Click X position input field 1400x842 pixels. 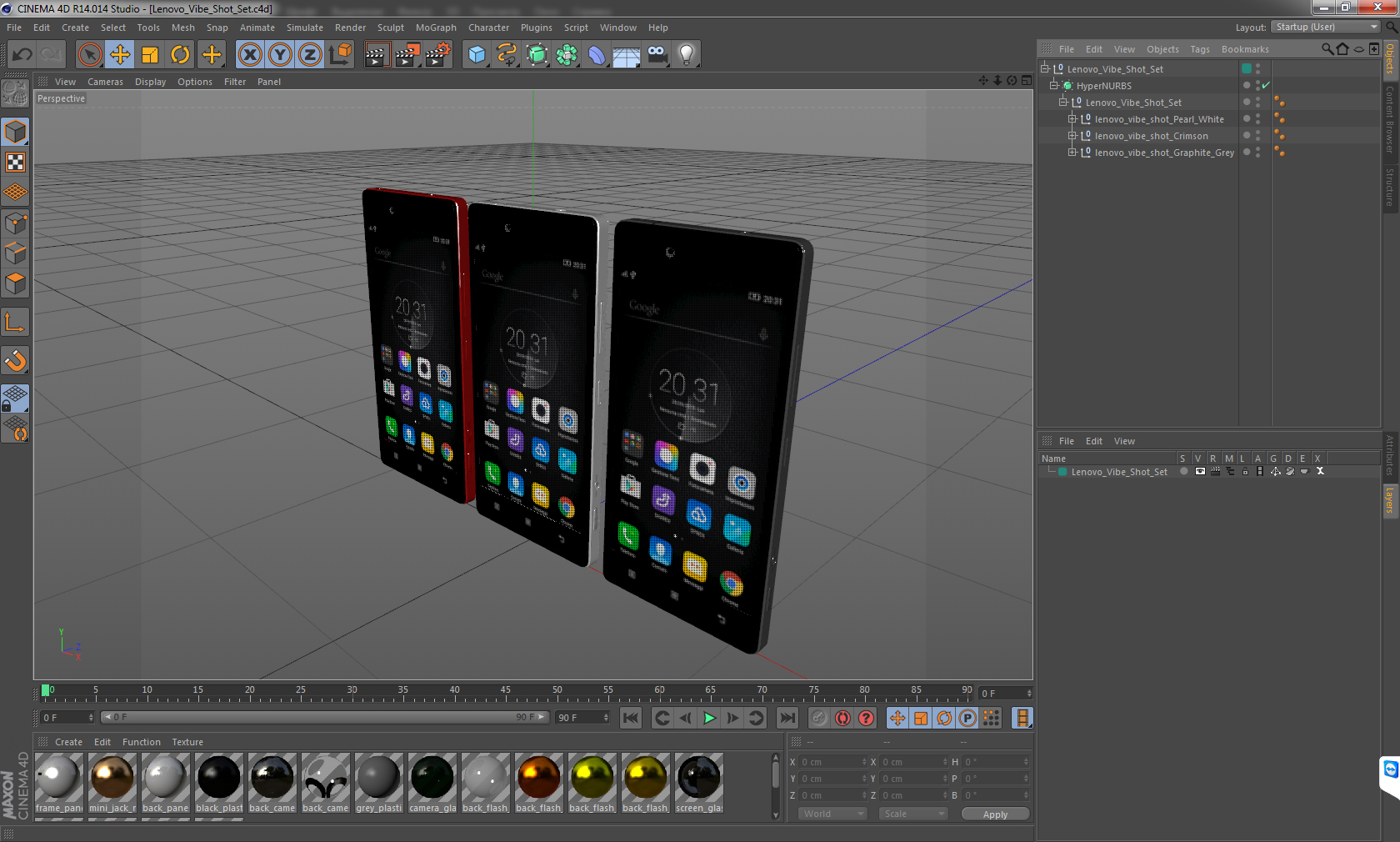(x=832, y=762)
